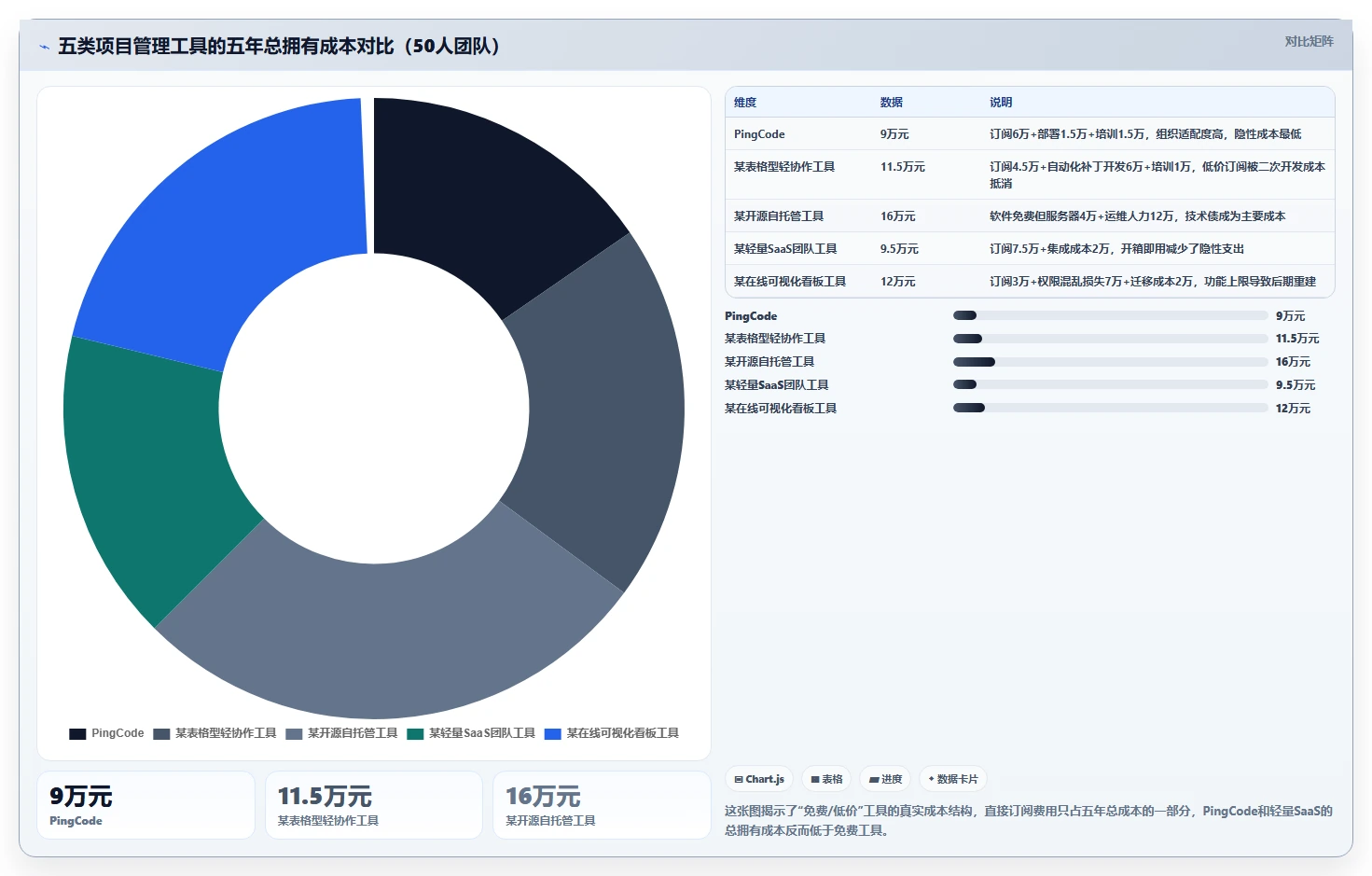Viewport: 1372px width, 876px height.
Task: Click the summary paragraph at the bottom right
Action: coord(1029,821)
